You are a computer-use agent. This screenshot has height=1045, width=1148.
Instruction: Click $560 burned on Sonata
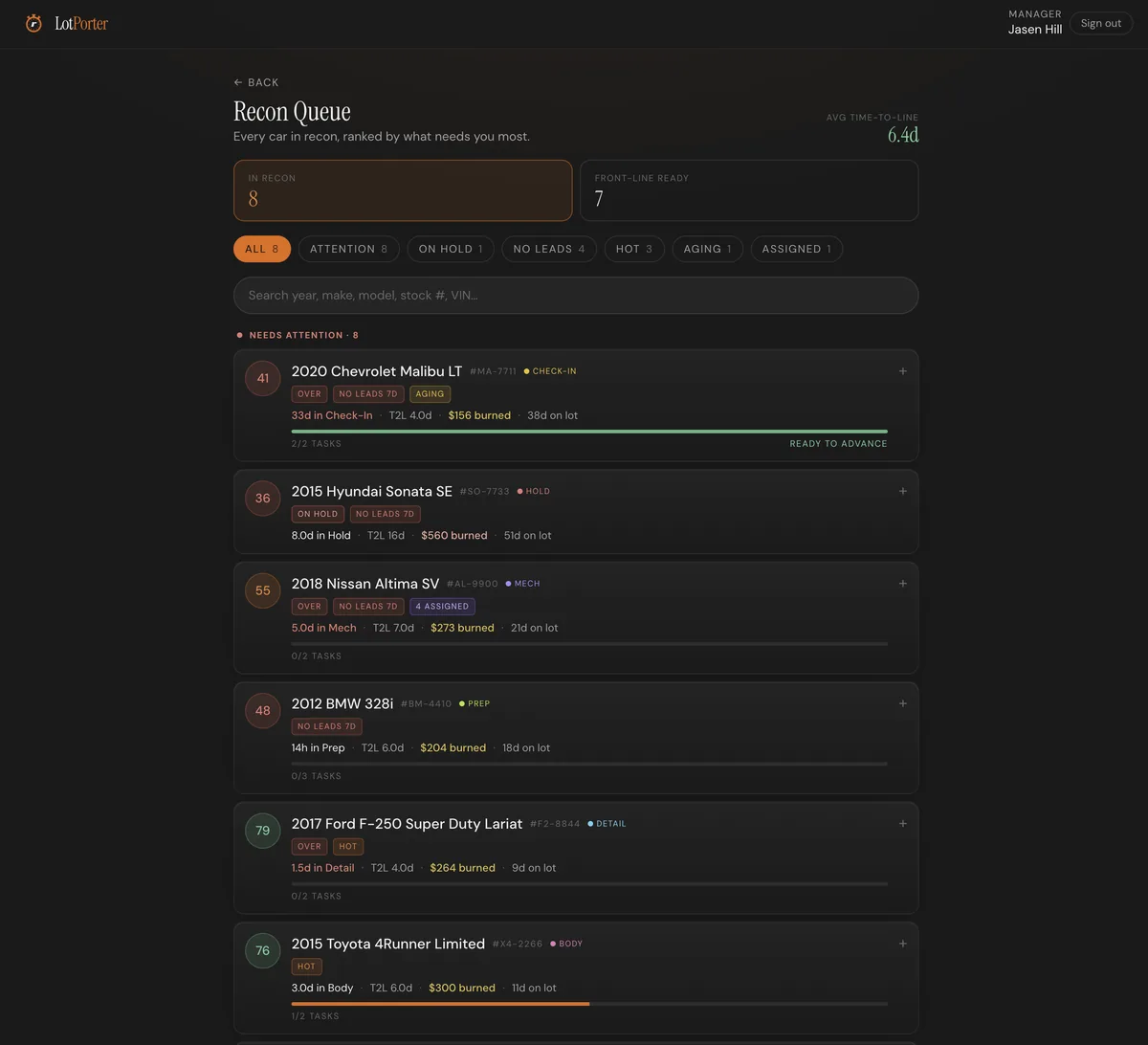[x=454, y=536]
